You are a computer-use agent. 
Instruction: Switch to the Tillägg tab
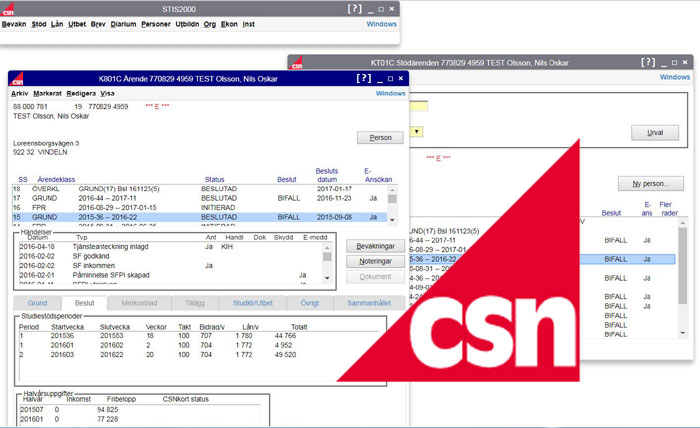coord(195,303)
